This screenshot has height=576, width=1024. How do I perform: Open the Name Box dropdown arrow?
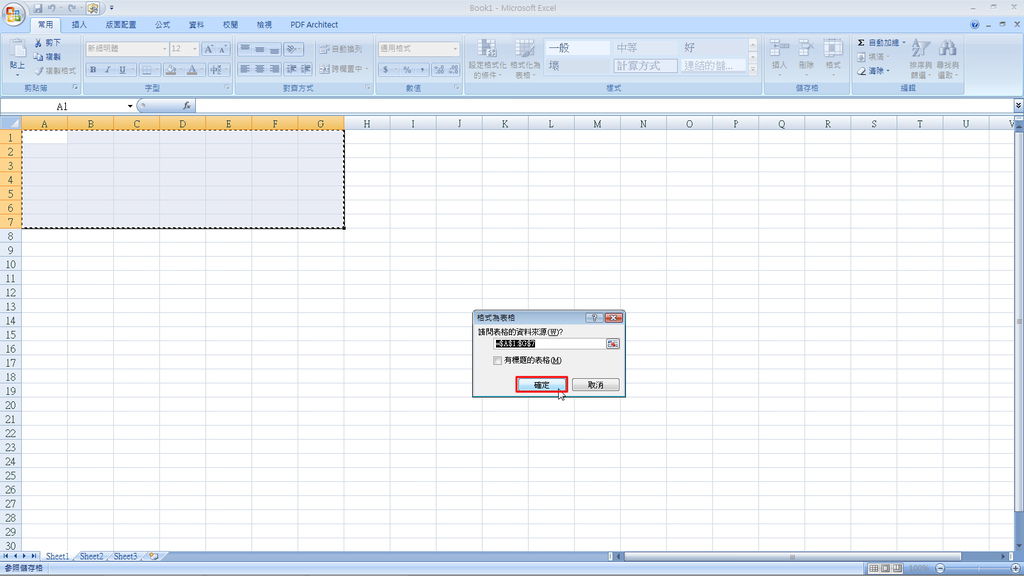(x=130, y=106)
